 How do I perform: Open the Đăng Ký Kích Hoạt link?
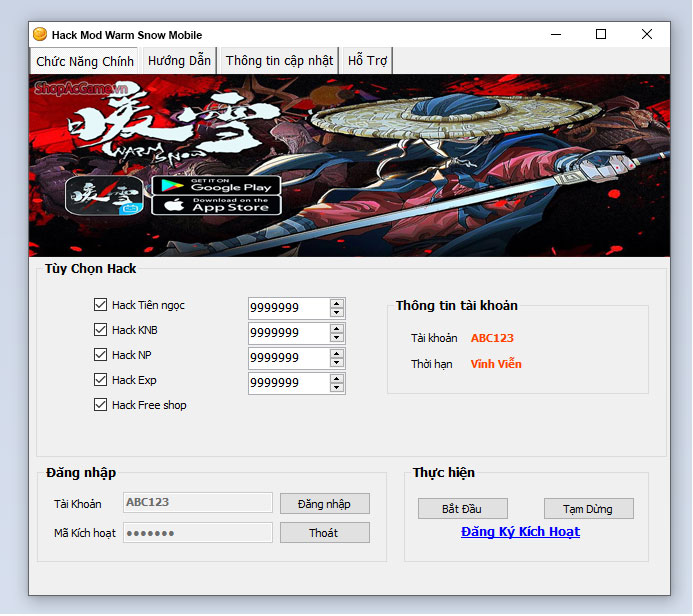pyautogui.click(x=520, y=532)
